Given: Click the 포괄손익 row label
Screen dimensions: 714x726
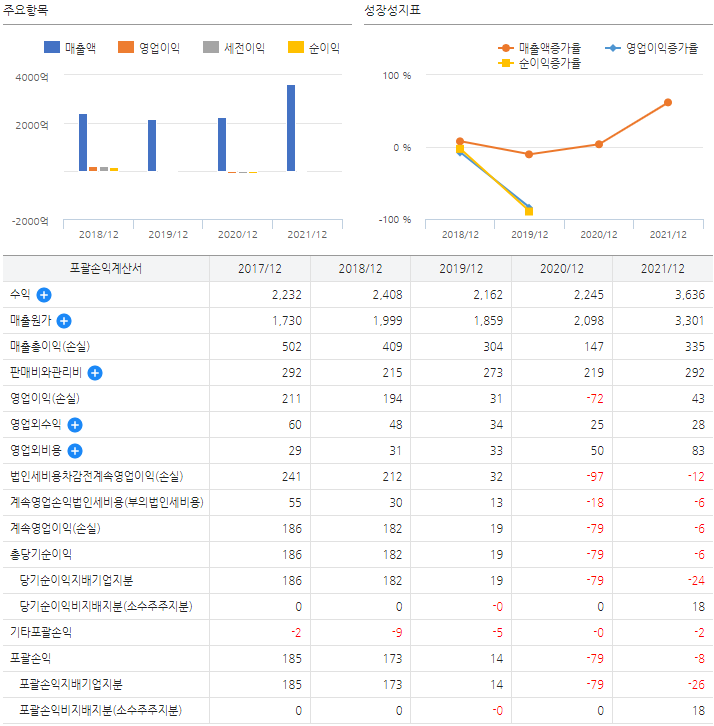Looking at the screenshot, I should tap(30, 658).
